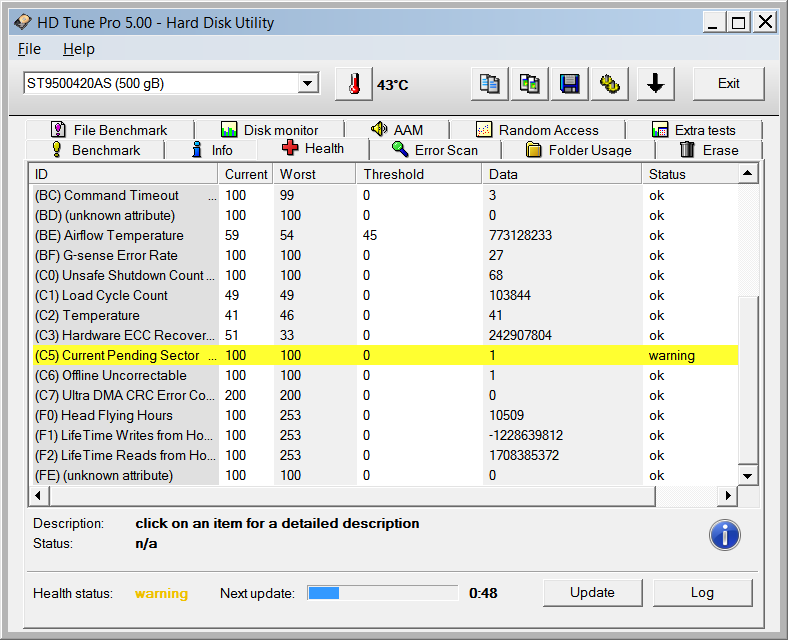
Task: Select the Health tab
Action: [x=313, y=148]
